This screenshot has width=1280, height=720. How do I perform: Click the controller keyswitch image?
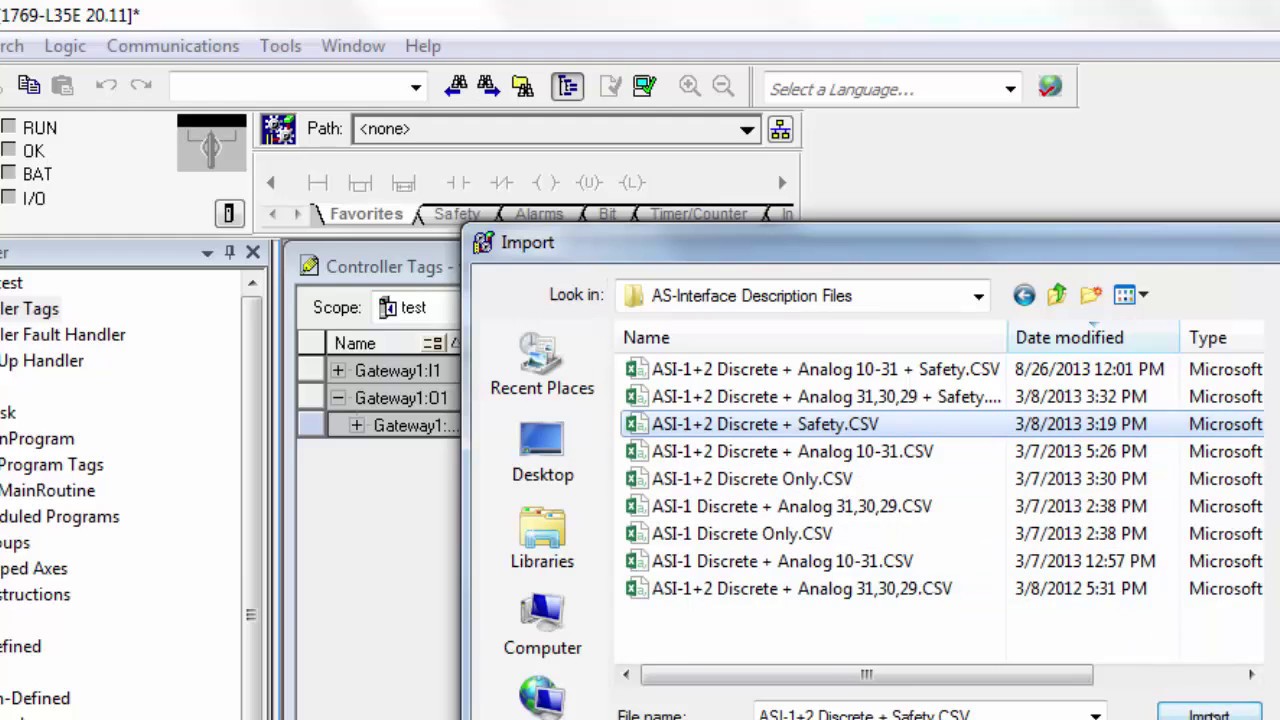click(x=211, y=143)
